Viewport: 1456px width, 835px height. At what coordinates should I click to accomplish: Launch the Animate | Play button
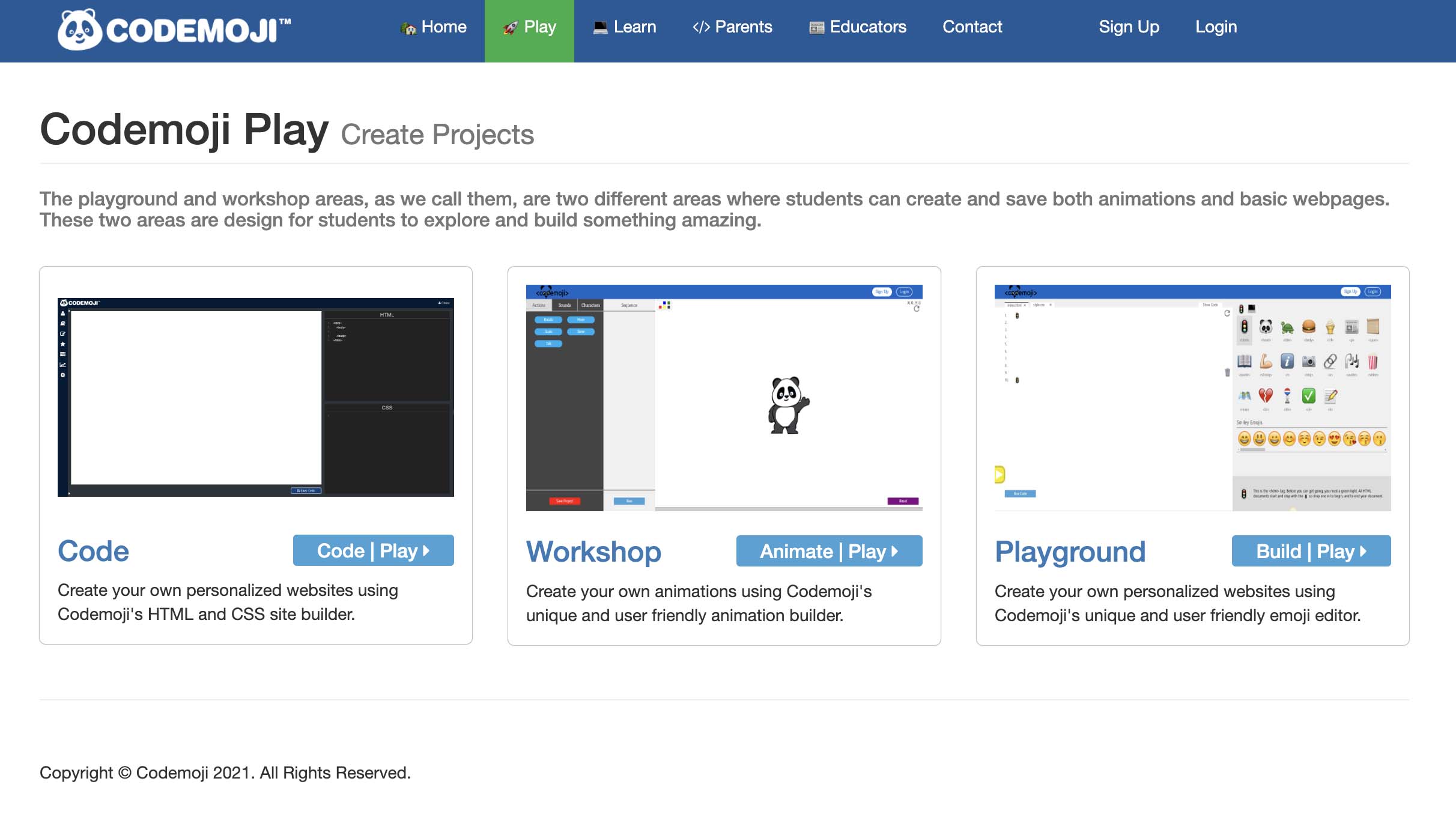point(830,551)
